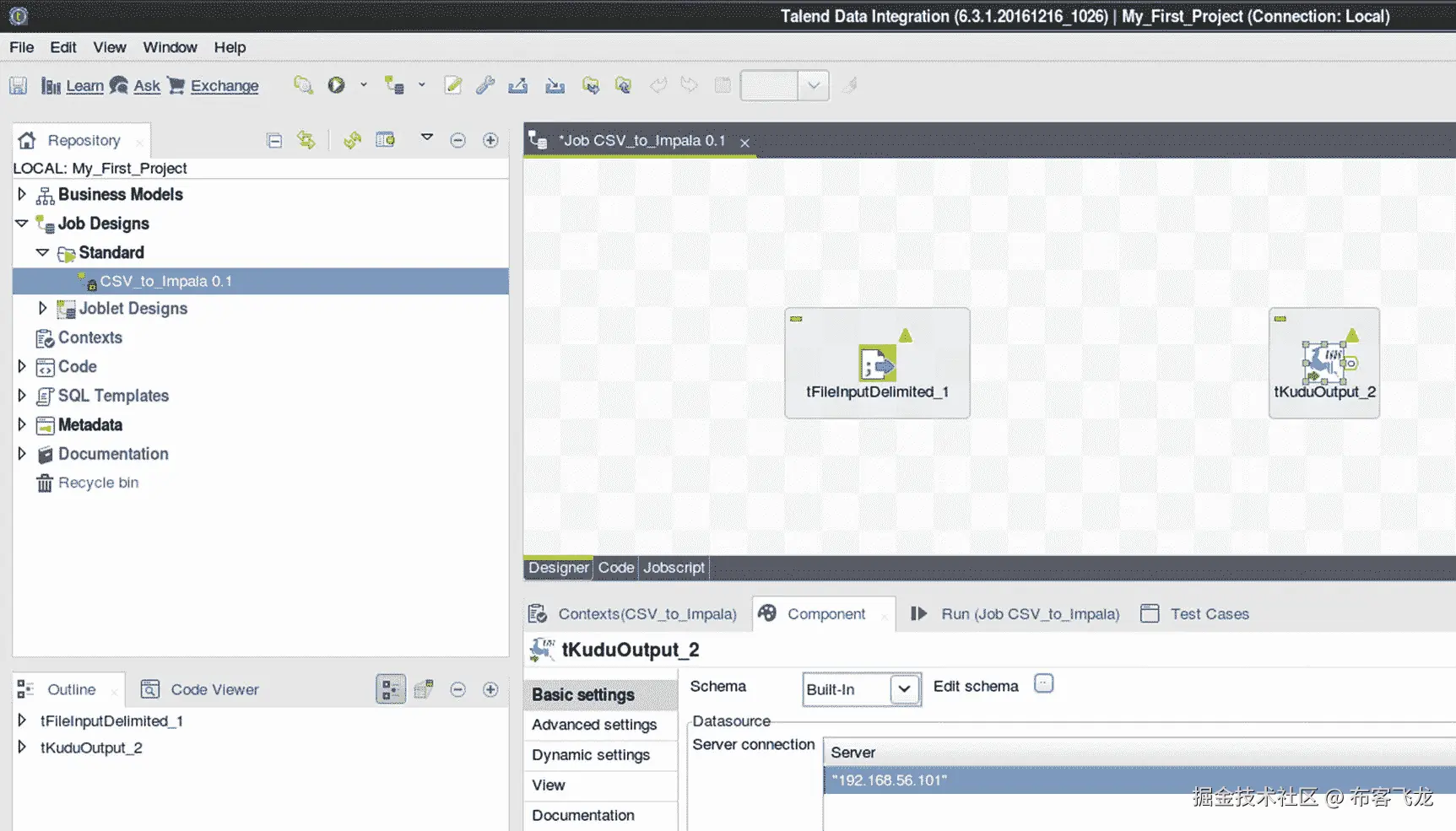Open the View menu

(x=110, y=47)
